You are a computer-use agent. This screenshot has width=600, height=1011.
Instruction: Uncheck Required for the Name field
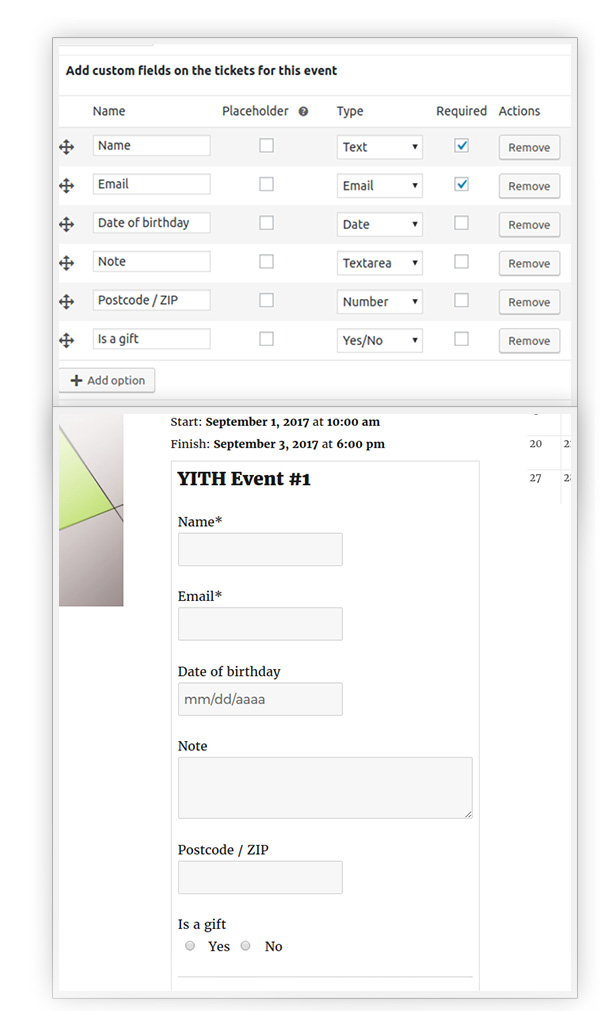pyautogui.click(x=461, y=145)
